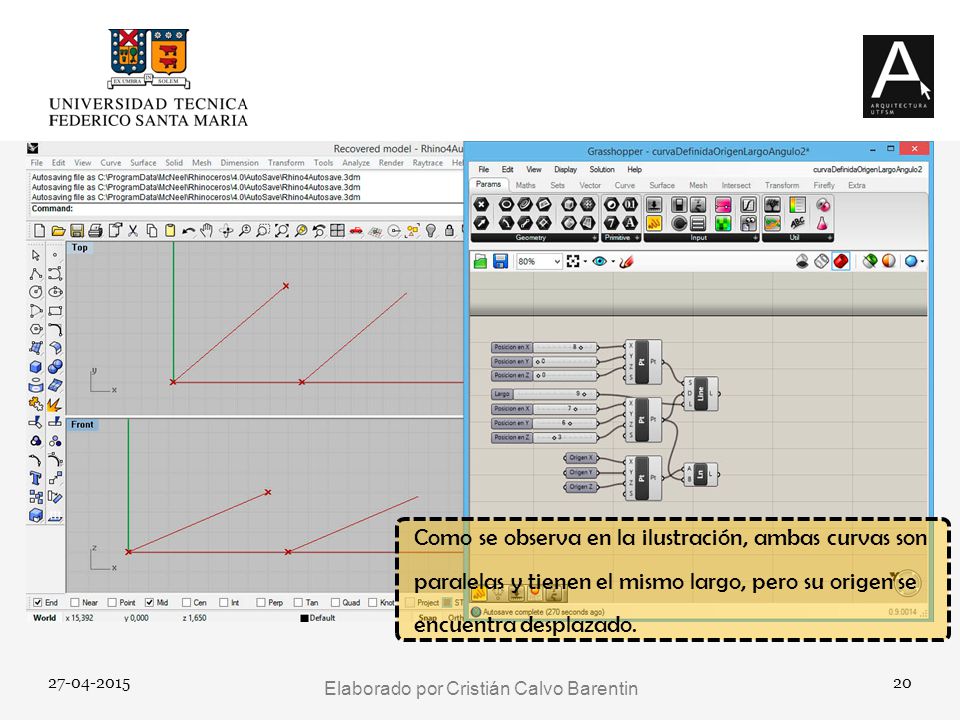The height and width of the screenshot is (720, 960).
Task: Expand the Input panel plus button
Action: (x=756, y=238)
